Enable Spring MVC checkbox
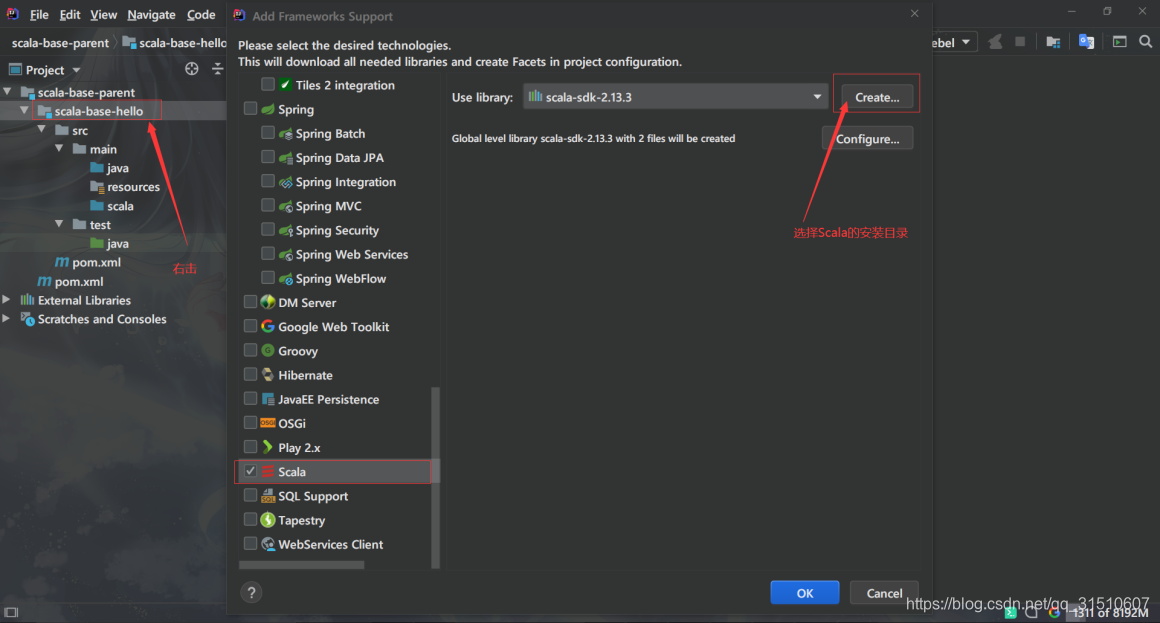The width and height of the screenshot is (1160, 623). pos(268,206)
